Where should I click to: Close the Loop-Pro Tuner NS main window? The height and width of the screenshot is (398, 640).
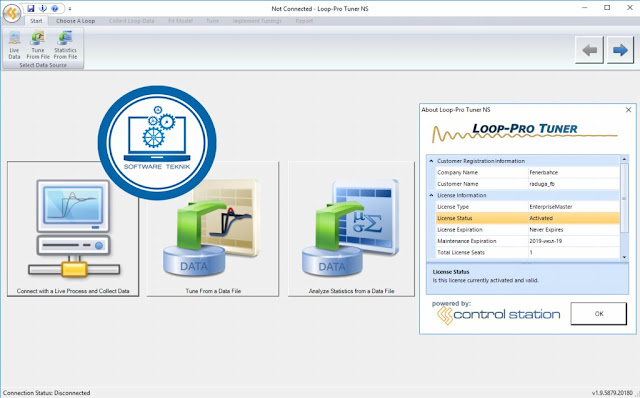point(630,8)
